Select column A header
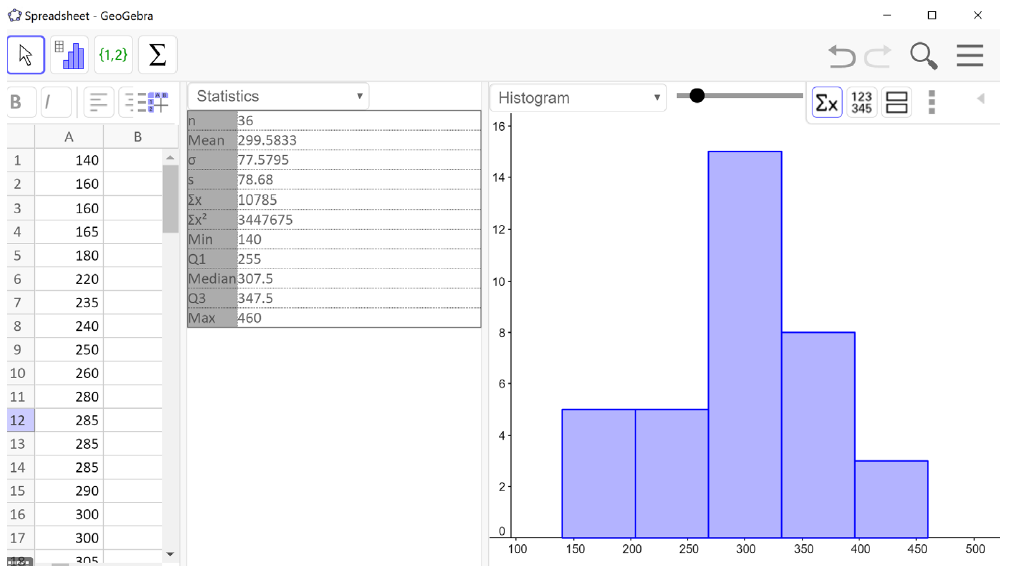Image resolution: width=1009 pixels, height=566 pixels. click(69, 137)
